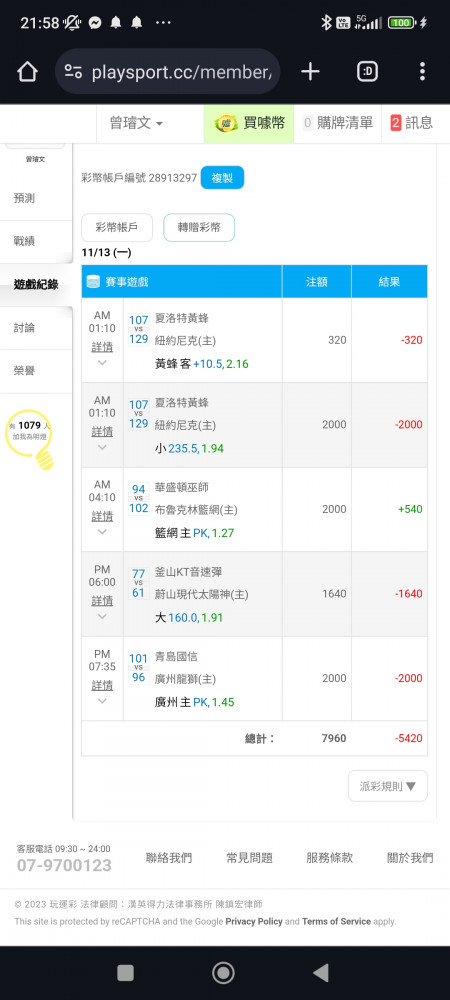The width and height of the screenshot is (450, 1000).
Task: Click the 複製 button
Action: point(222,178)
